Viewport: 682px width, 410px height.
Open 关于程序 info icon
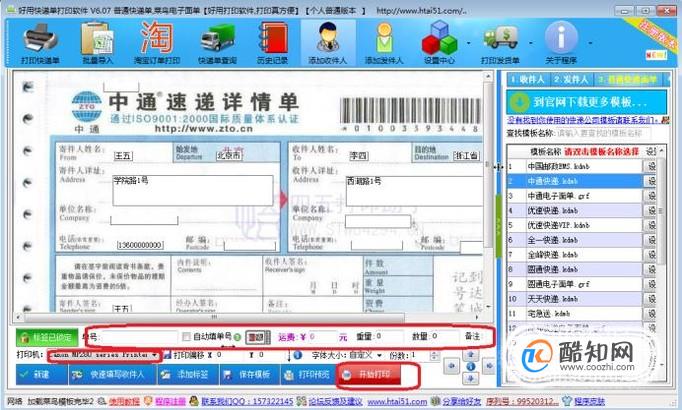click(x=561, y=43)
